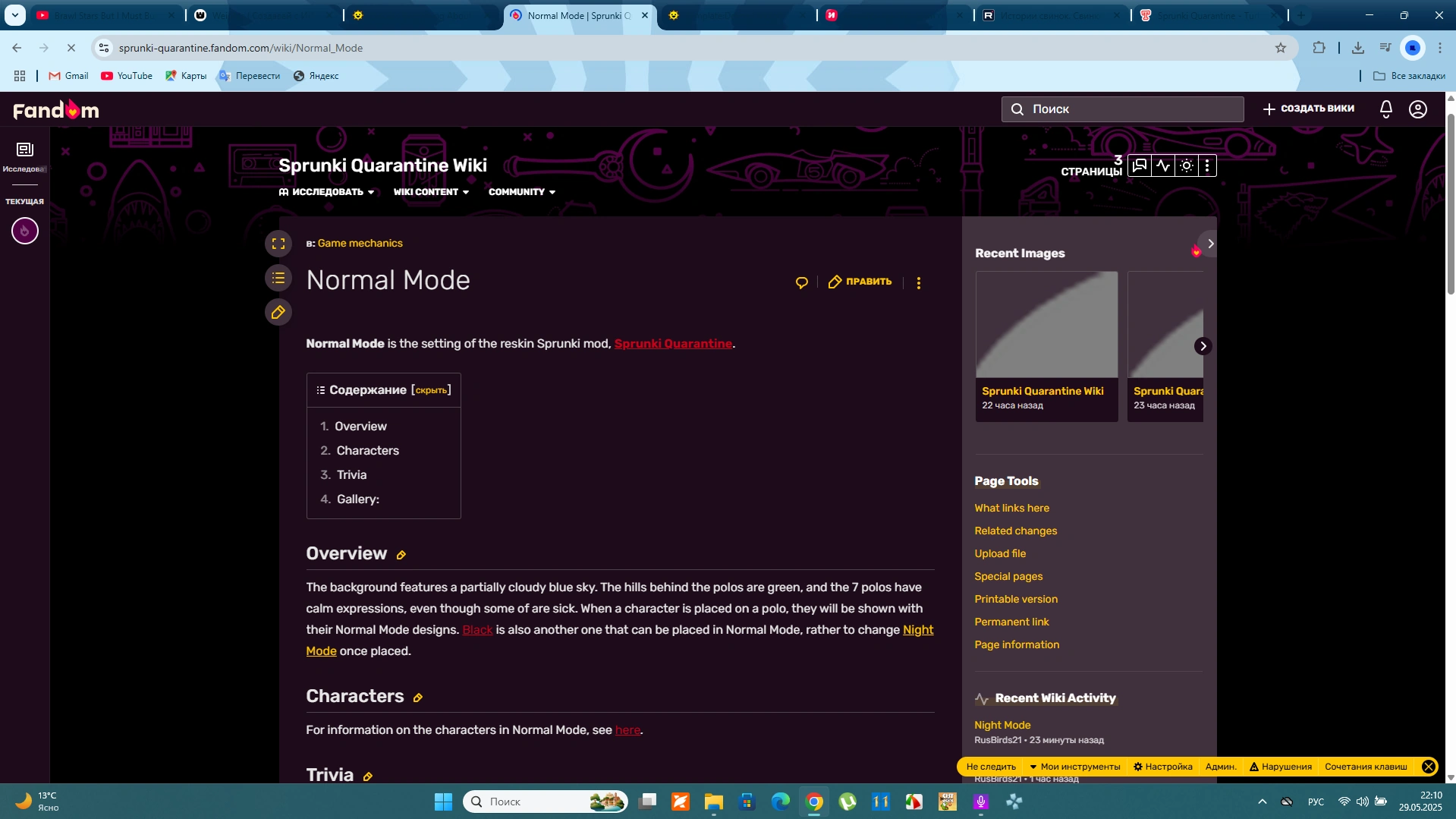Screen dimensions: 1456x819
Task: Open the user account avatar menu
Action: point(1417,109)
